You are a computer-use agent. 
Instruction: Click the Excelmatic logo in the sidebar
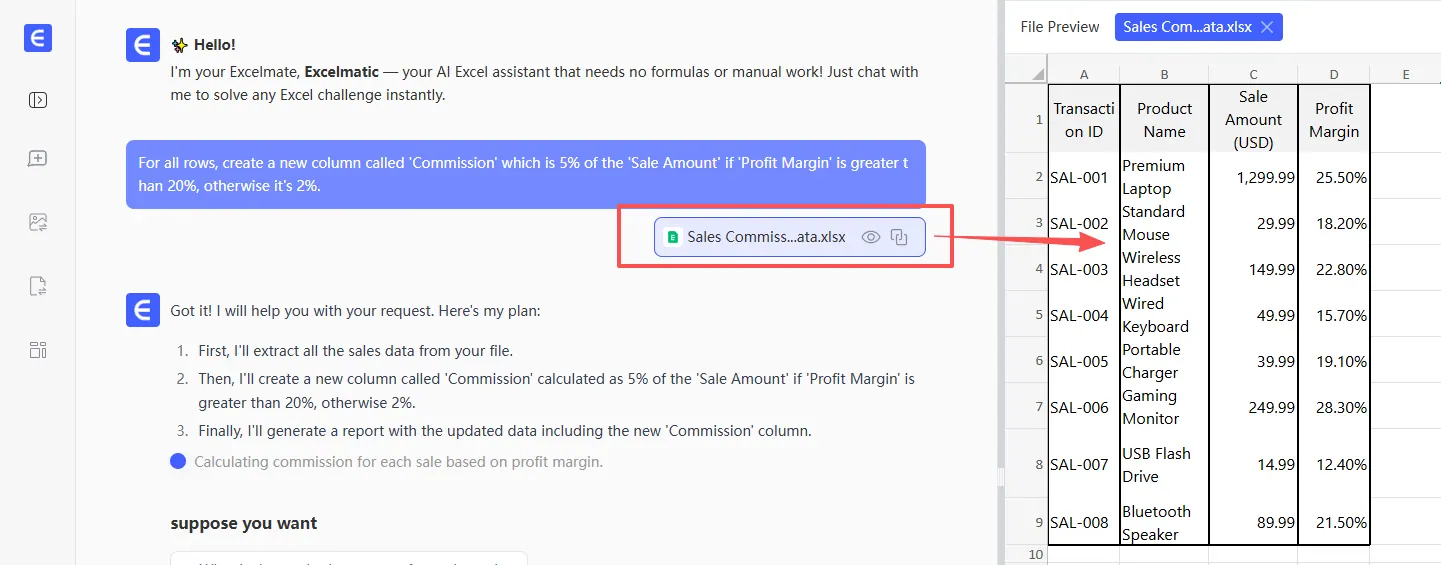coord(38,38)
